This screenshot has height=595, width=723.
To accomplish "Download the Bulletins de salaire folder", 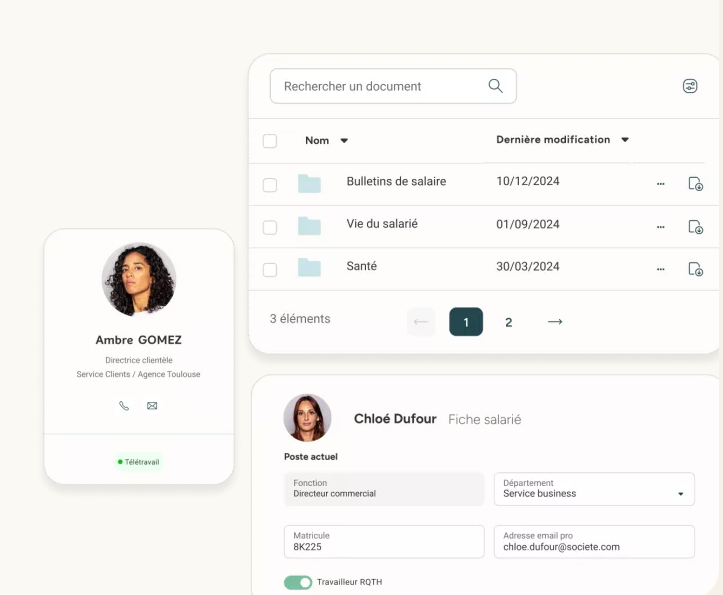I will pos(696,184).
